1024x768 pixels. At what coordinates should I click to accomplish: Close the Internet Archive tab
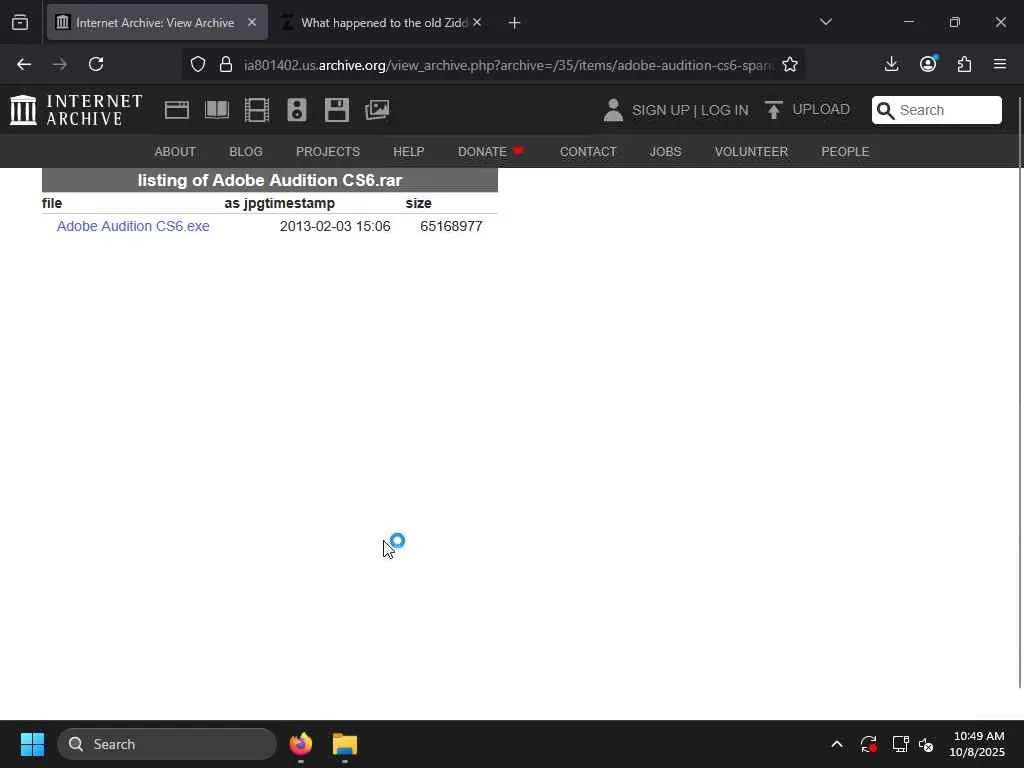(252, 22)
